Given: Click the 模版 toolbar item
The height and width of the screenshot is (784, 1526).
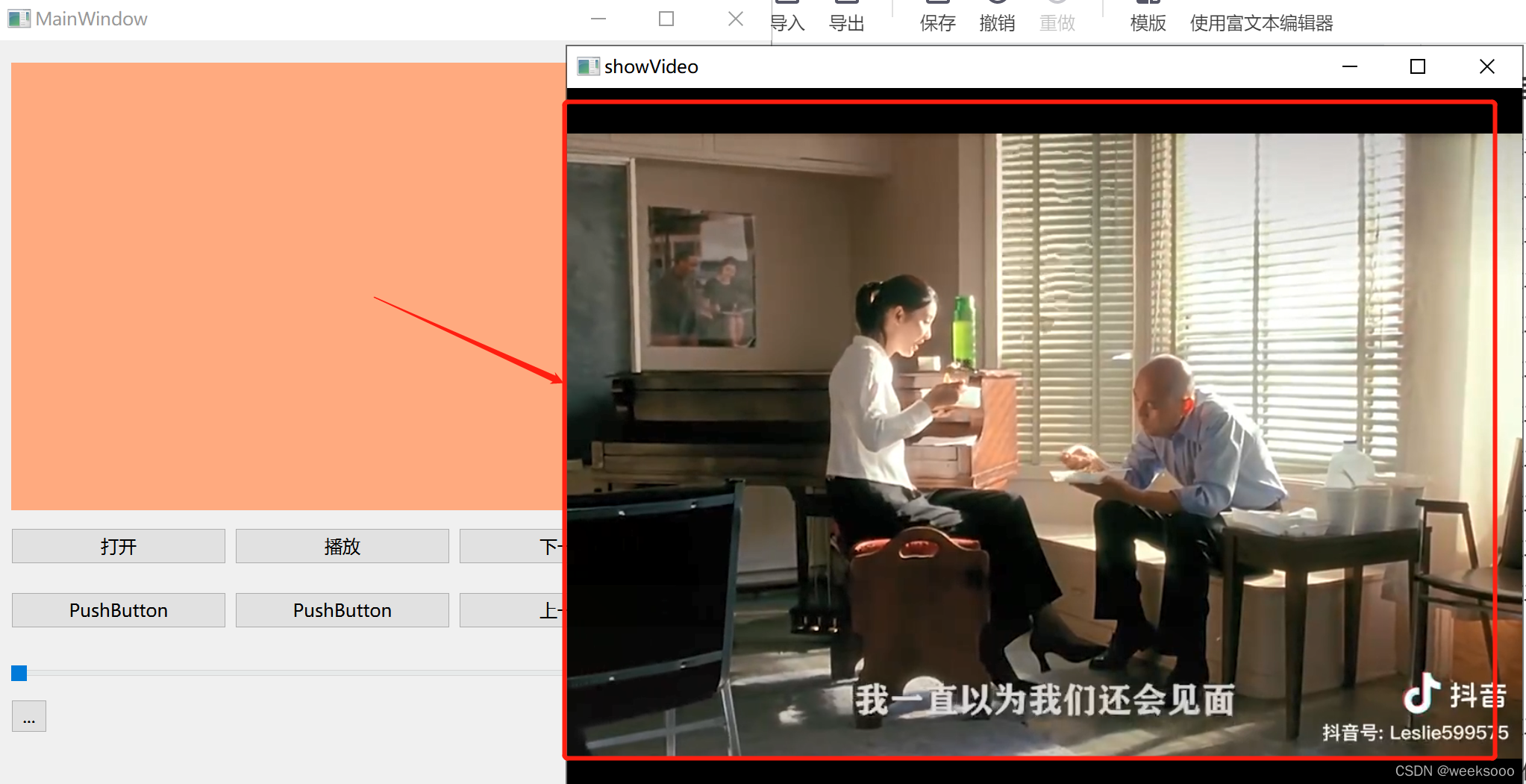Looking at the screenshot, I should (x=1148, y=23).
